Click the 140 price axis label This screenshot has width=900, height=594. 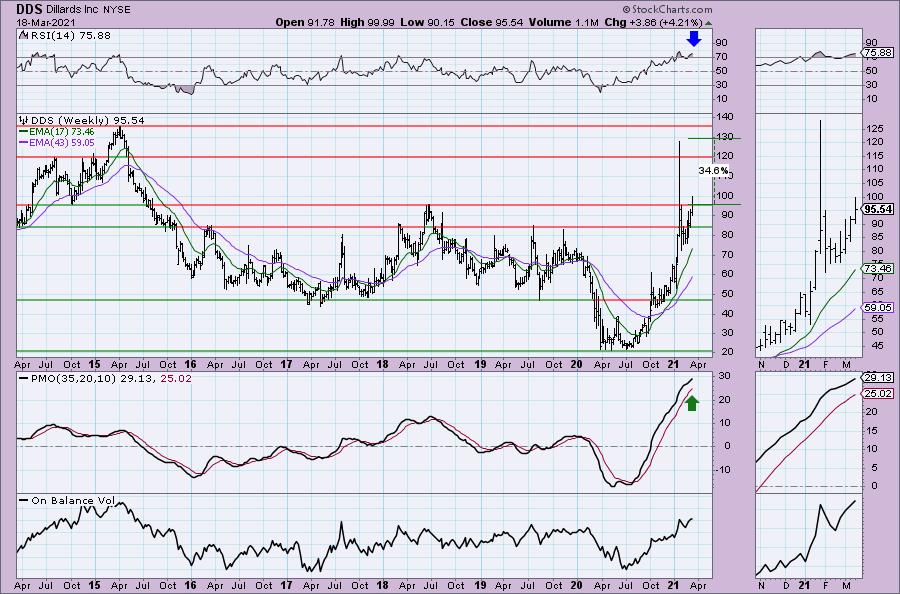tap(723, 117)
